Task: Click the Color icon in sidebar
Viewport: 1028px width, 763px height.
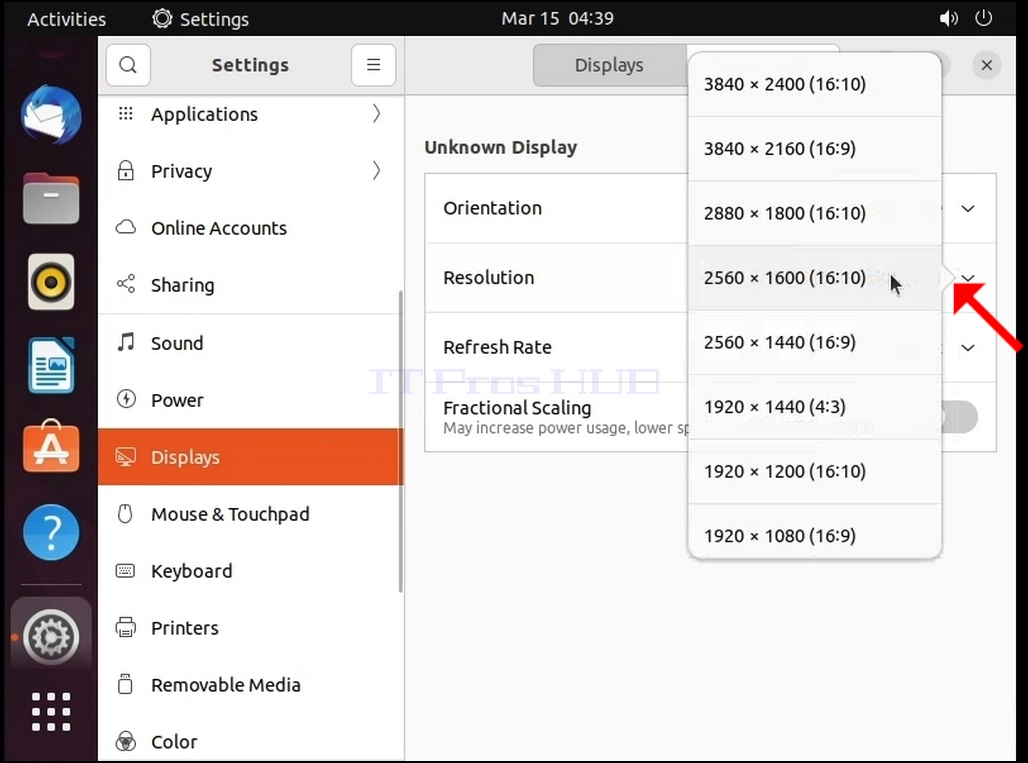Action: pos(125,741)
